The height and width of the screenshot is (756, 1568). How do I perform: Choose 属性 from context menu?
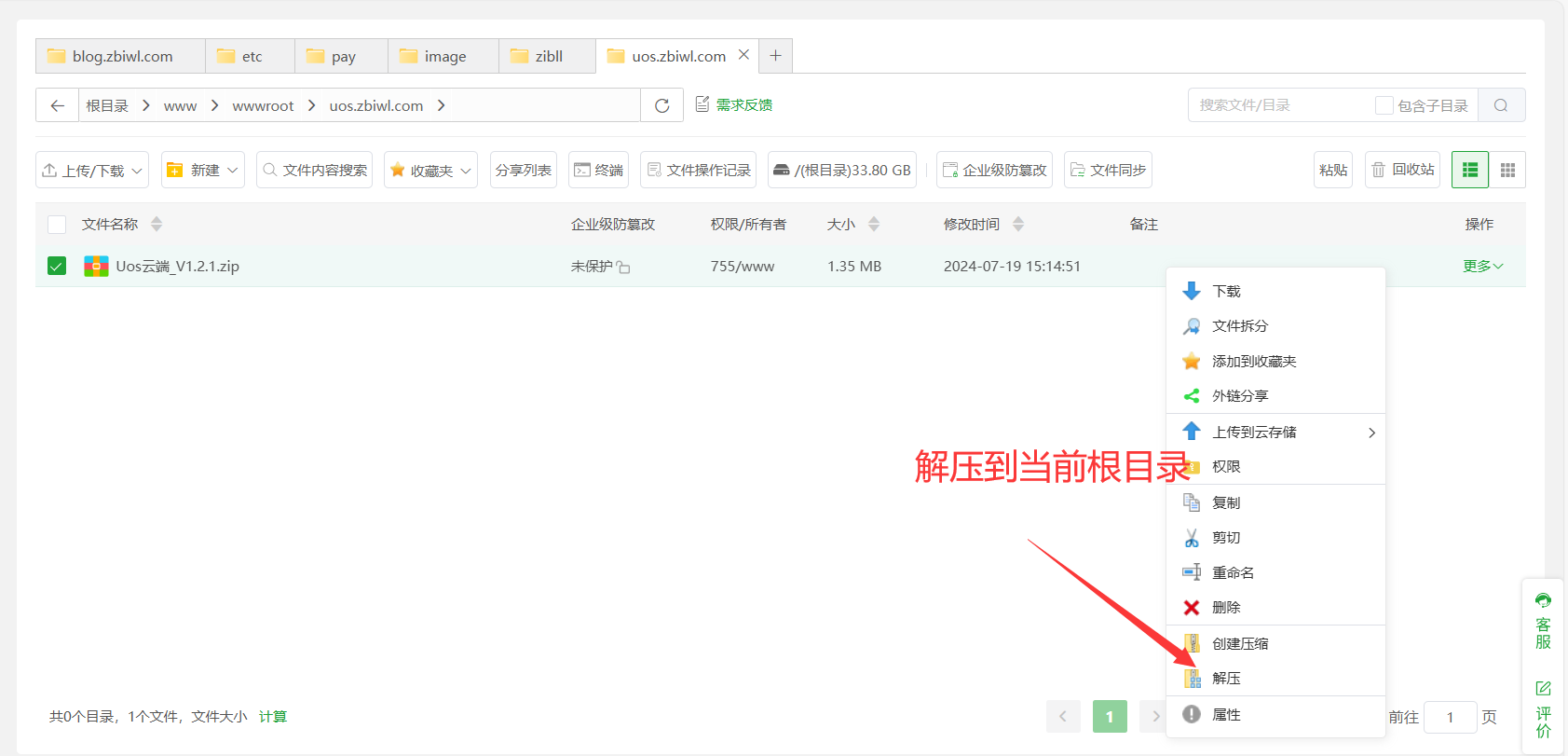tap(1275, 715)
